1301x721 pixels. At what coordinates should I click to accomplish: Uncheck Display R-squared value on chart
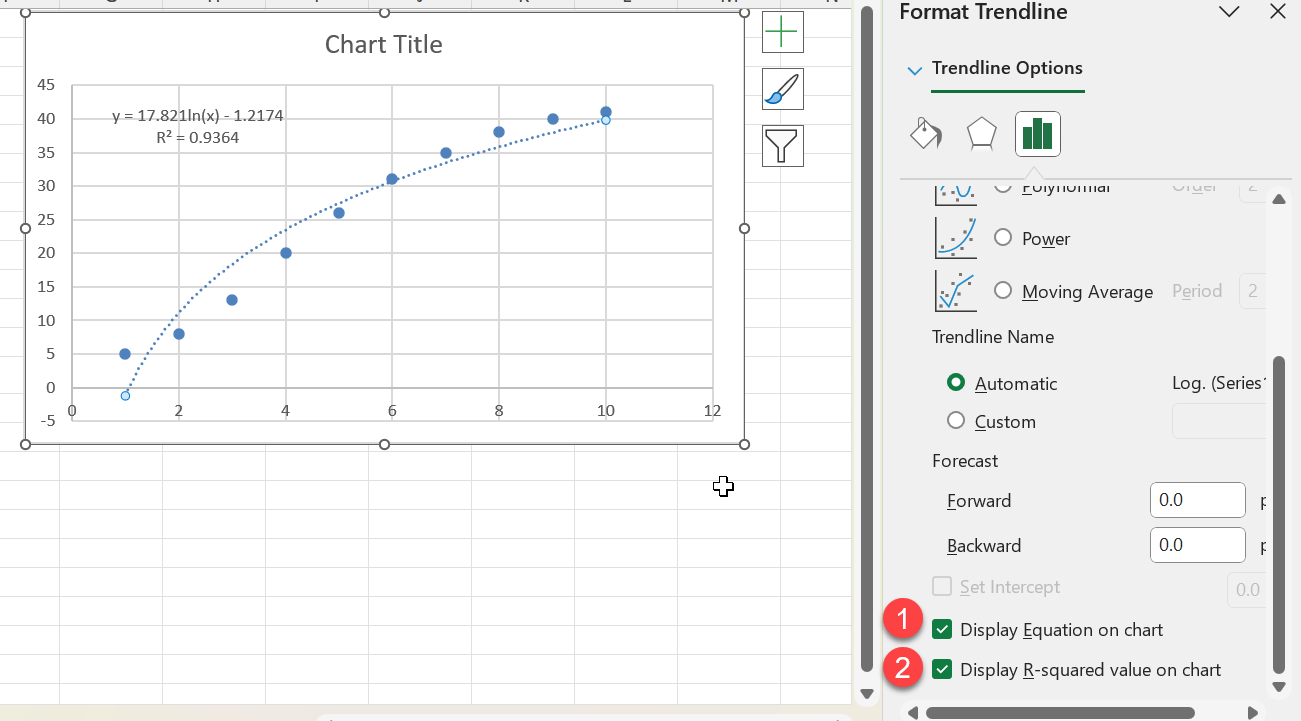941,669
